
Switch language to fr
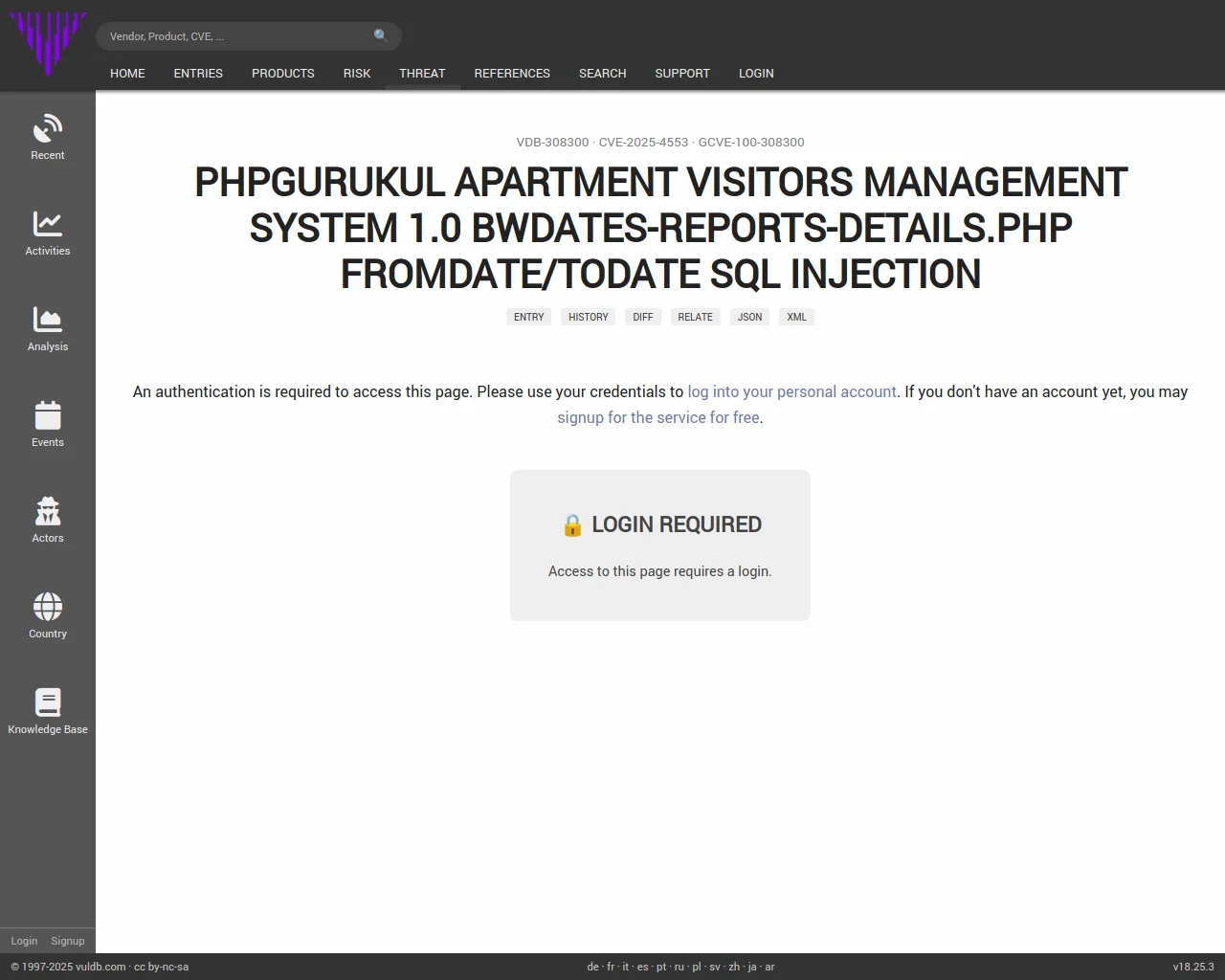(x=611, y=967)
